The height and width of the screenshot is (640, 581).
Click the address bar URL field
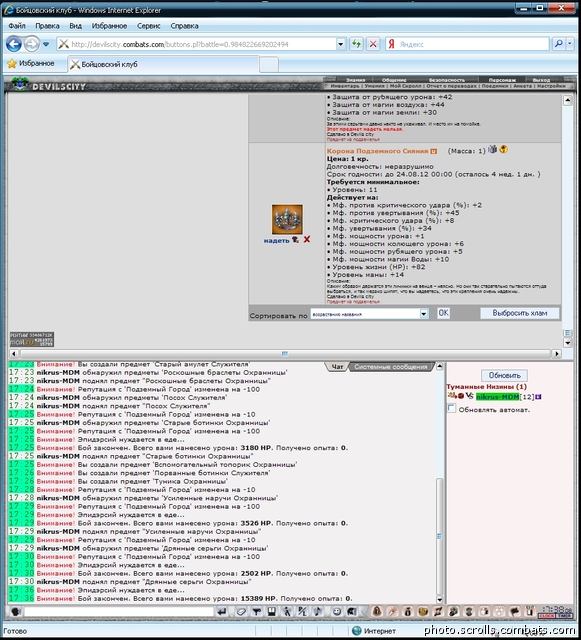(x=196, y=44)
